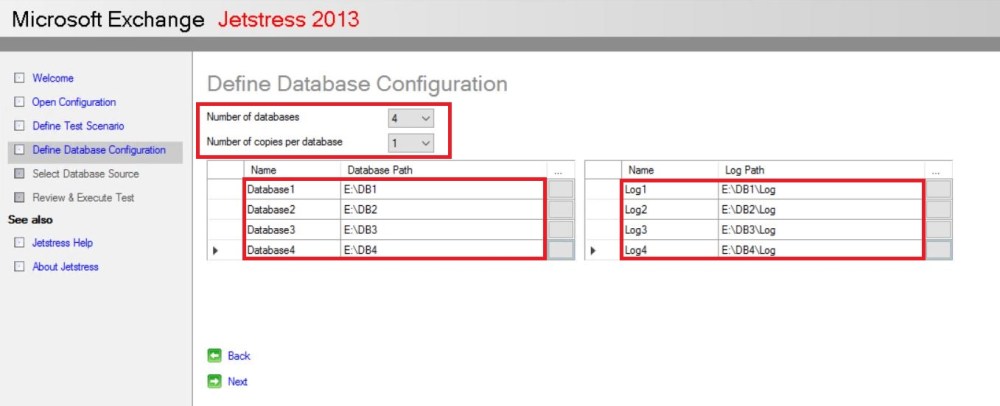Edit the E:\DB2 database path cell
This screenshot has height=406, width=1000.
click(x=440, y=209)
